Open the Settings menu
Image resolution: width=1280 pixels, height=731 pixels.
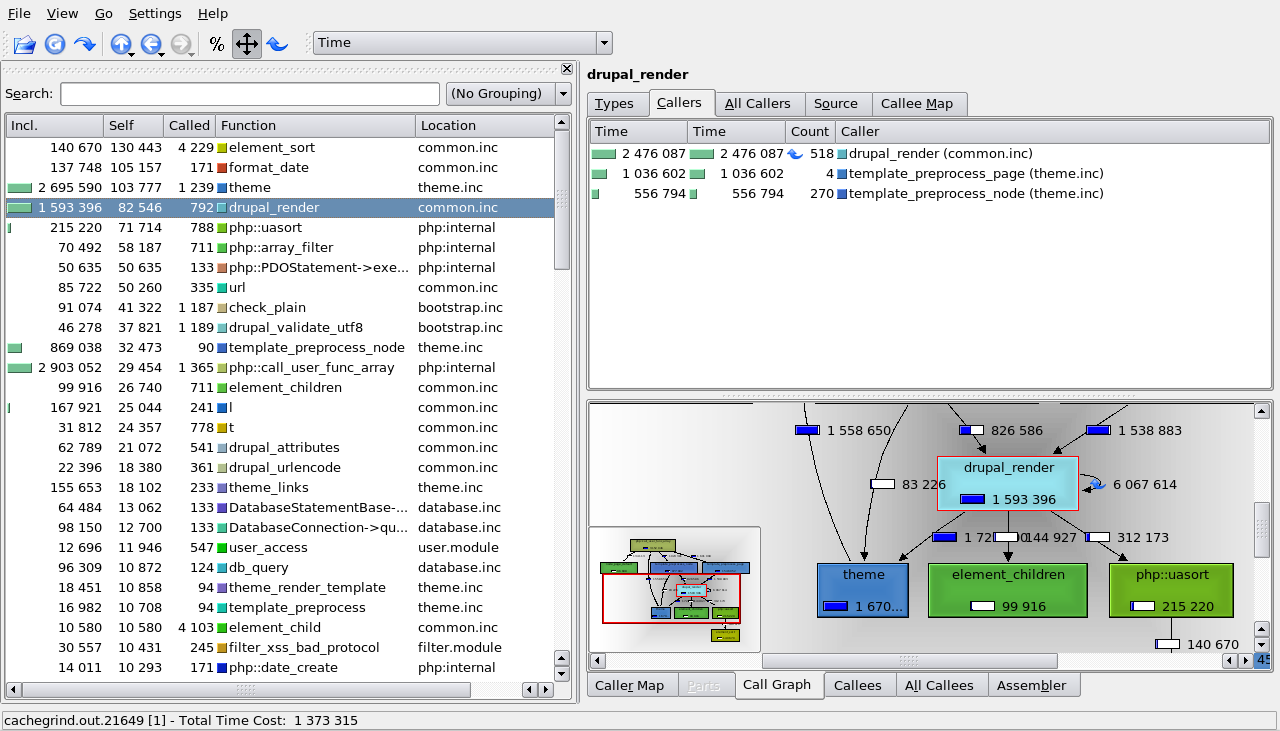point(155,14)
